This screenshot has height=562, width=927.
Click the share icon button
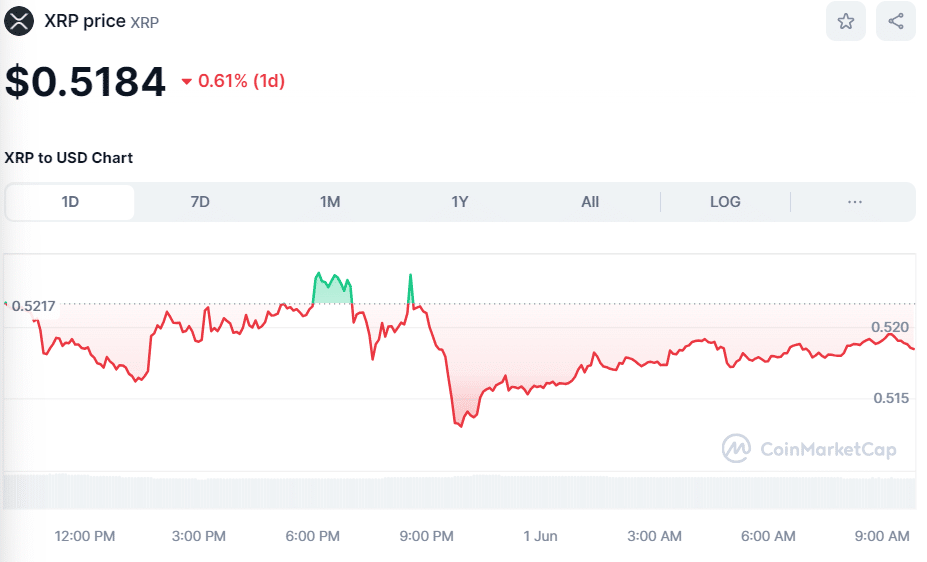895,21
